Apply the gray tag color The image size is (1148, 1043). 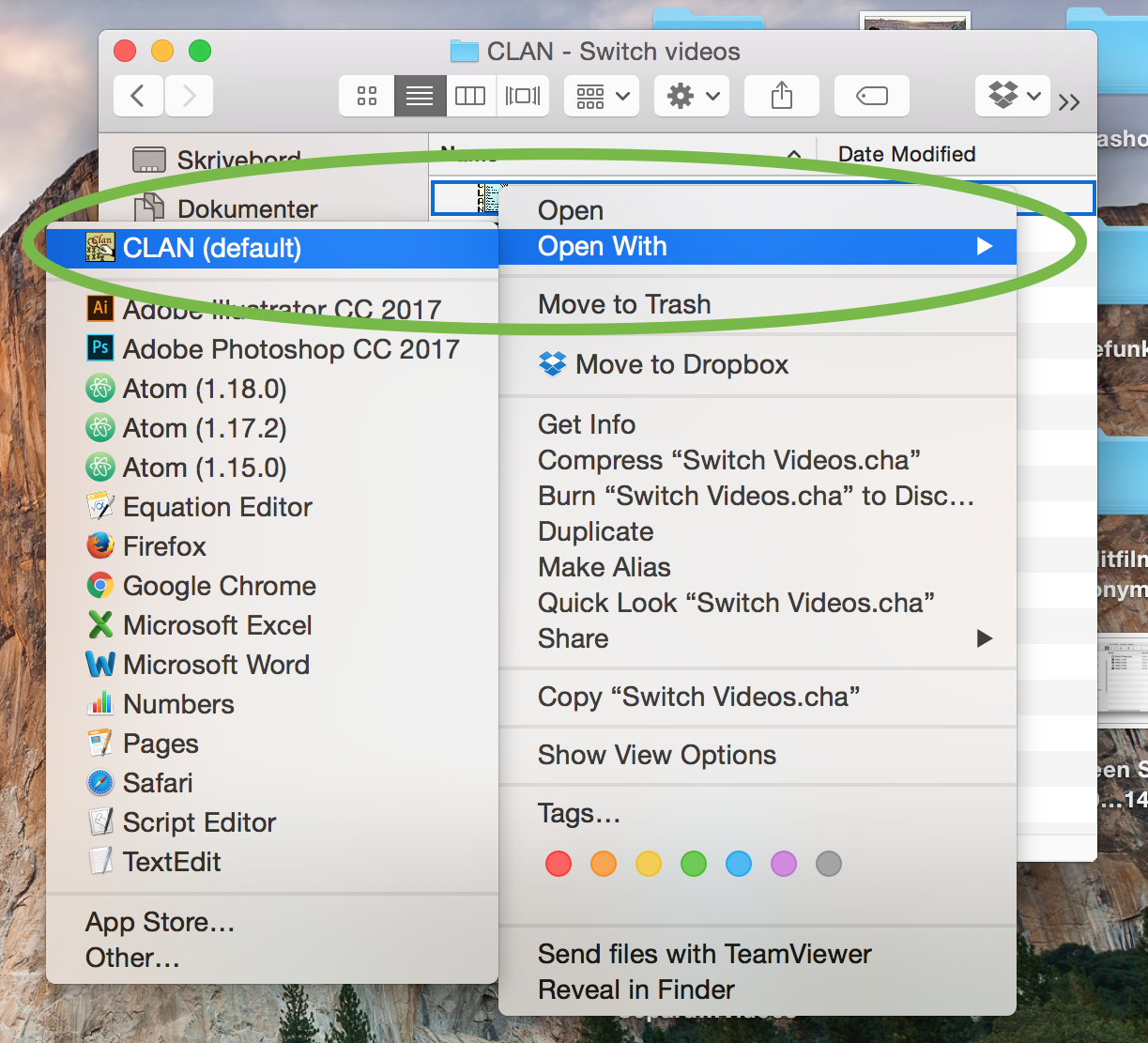coord(829,864)
